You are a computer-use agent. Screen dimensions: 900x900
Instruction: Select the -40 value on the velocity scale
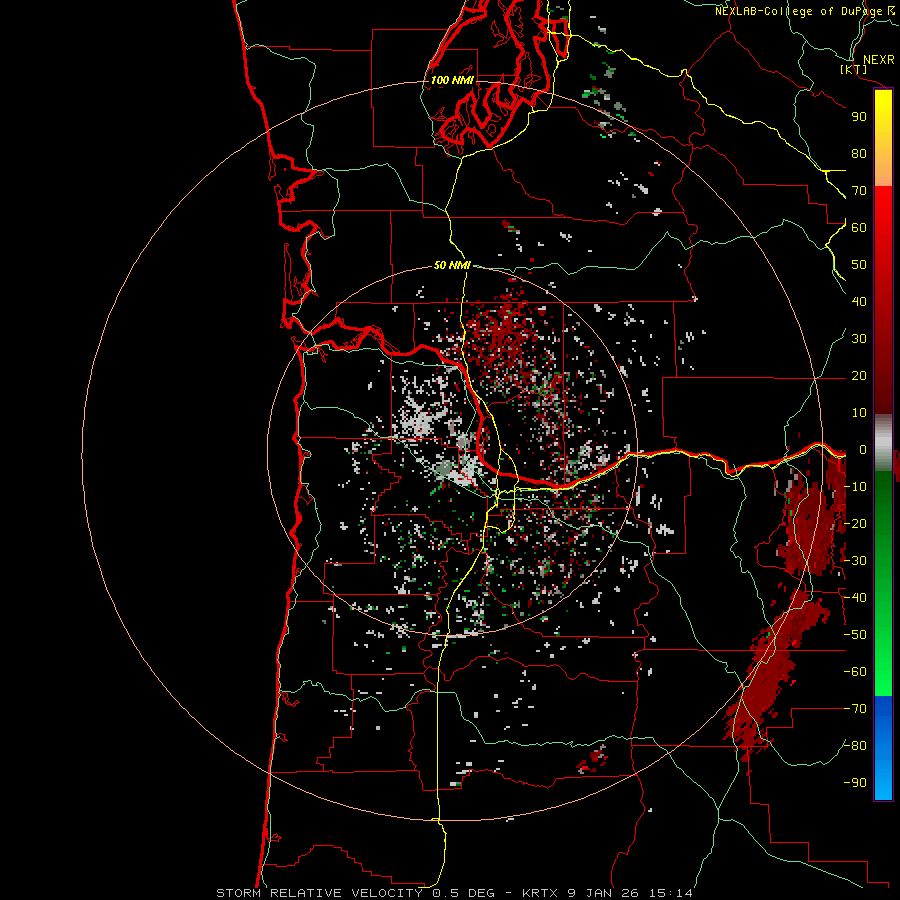[x=855, y=598]
